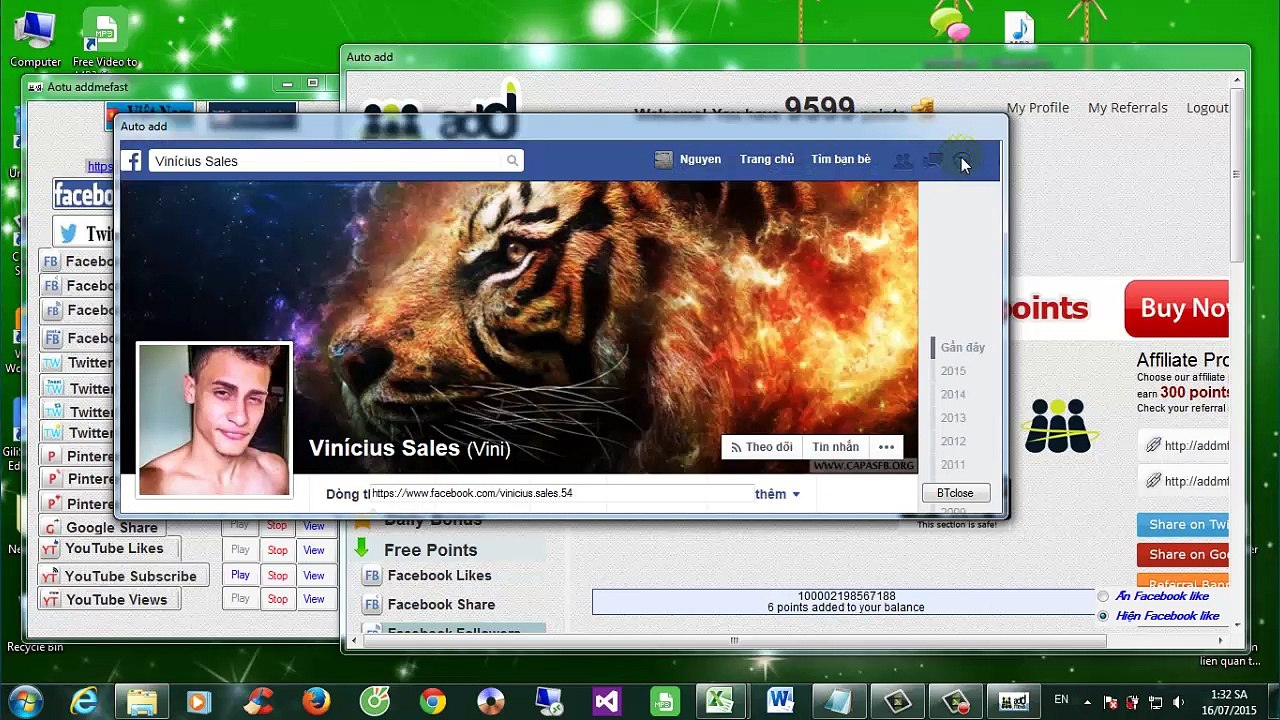Screen dimensions: 1280x720
Task: Expand the thêm dropdown on the profile tabs
Action: tap(778, 494)
